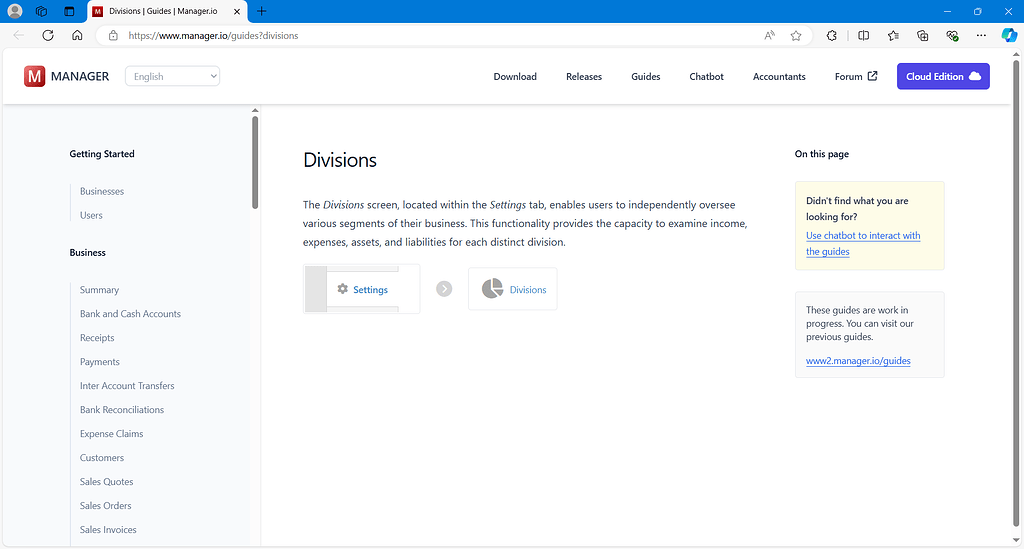Click the Manager red M logo
1024x549 pixels.
tap(35, 76)
